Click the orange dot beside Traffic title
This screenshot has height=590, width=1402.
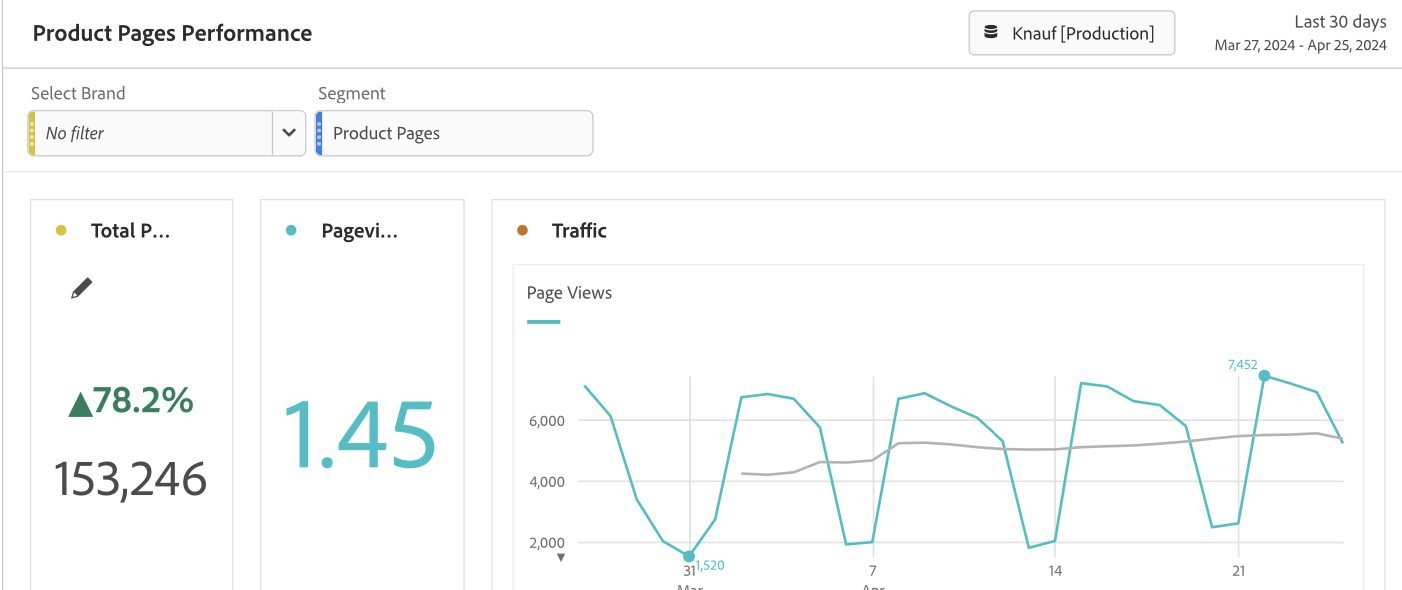pyautogui.click(x=522, y=231)
